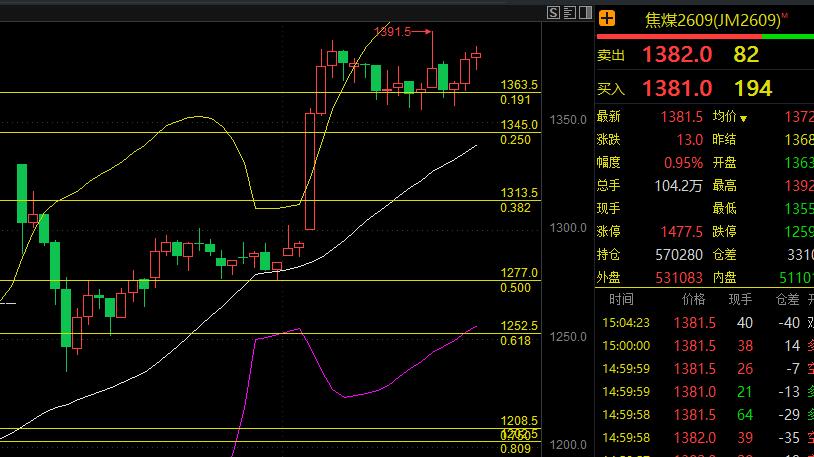Click the 外盘 value 531083
The width and height of the screenshot is (814, 457).
679,277
